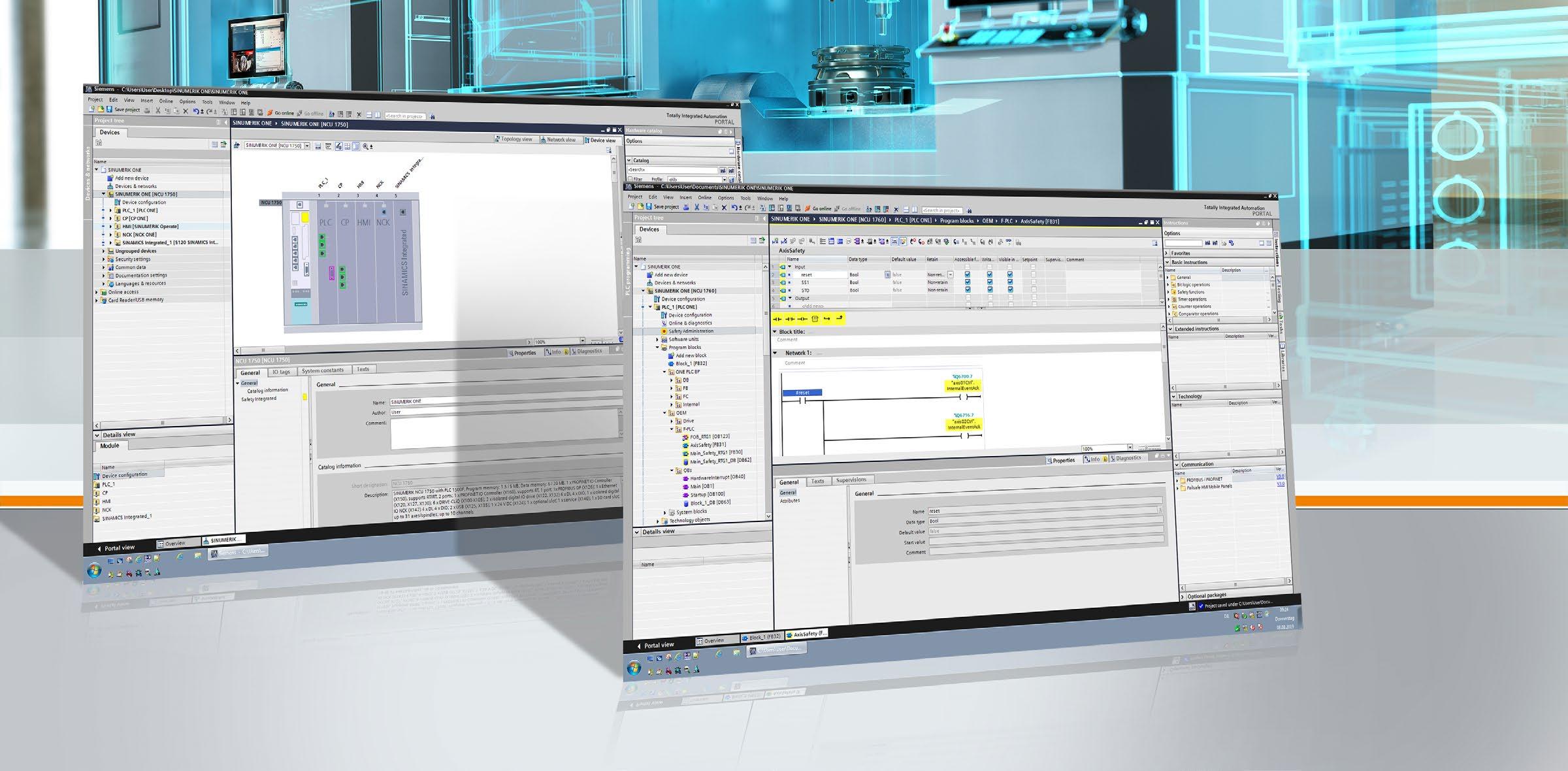Image resolution: width=1568 pixels, height=771 pixels.
Task: Click Internet Explorer icon on right window taskbar
Action: pos(719,653)
